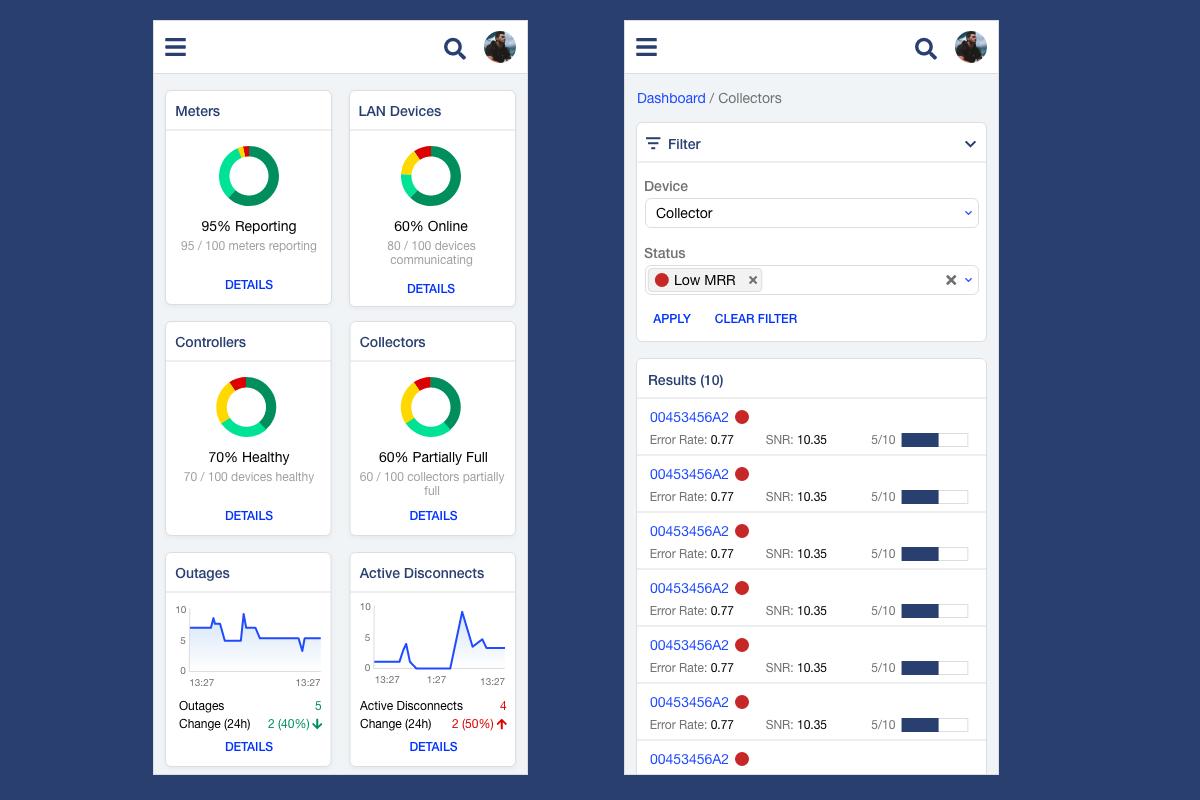Open Active Disconnects DETAILS link
The height and width of the screenshot is (800, 1200).
[x=433, y=747]
